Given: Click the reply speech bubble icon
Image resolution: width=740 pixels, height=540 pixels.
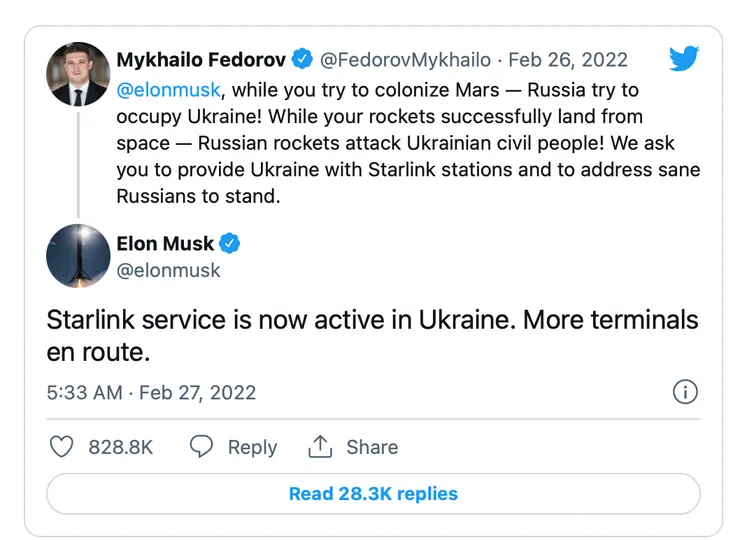Looking at the screenshot, I should click(202, 447).
